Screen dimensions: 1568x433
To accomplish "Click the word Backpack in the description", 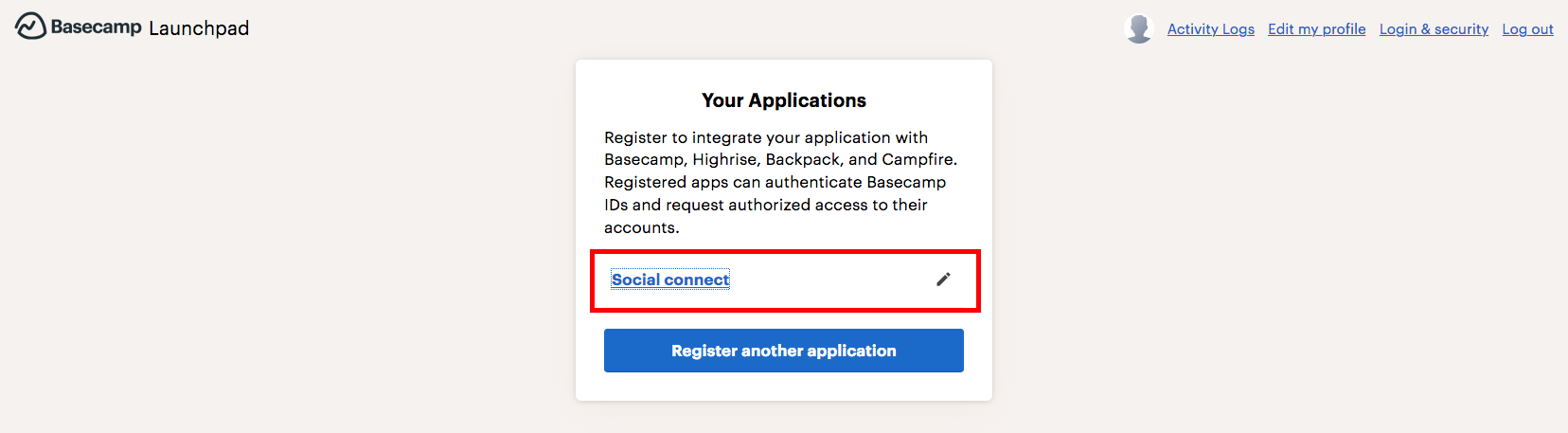I will 802,159.
